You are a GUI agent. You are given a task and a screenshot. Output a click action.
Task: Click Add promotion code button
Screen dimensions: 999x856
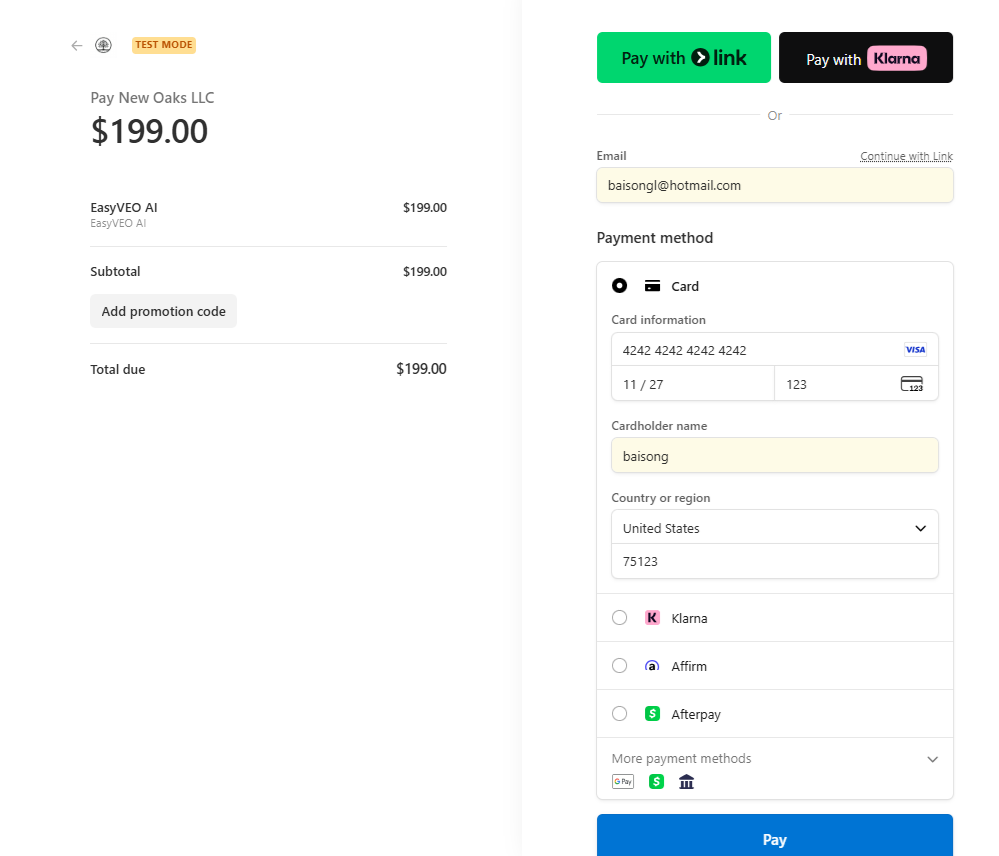pyautogui.click(x=163, y=311)
